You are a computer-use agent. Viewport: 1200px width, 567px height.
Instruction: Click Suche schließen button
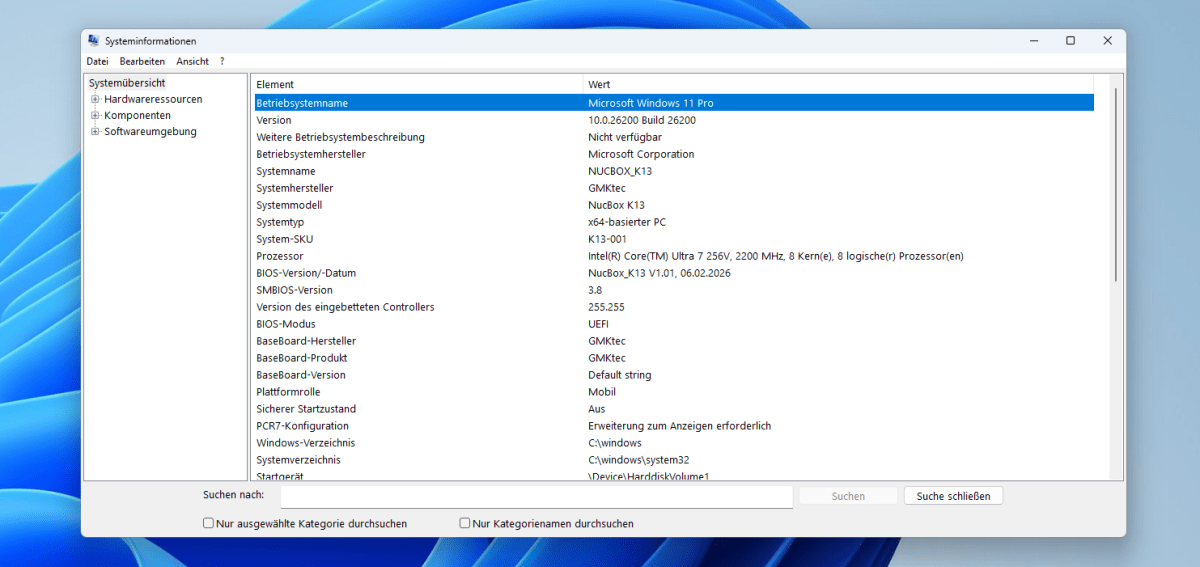point(953,496)
